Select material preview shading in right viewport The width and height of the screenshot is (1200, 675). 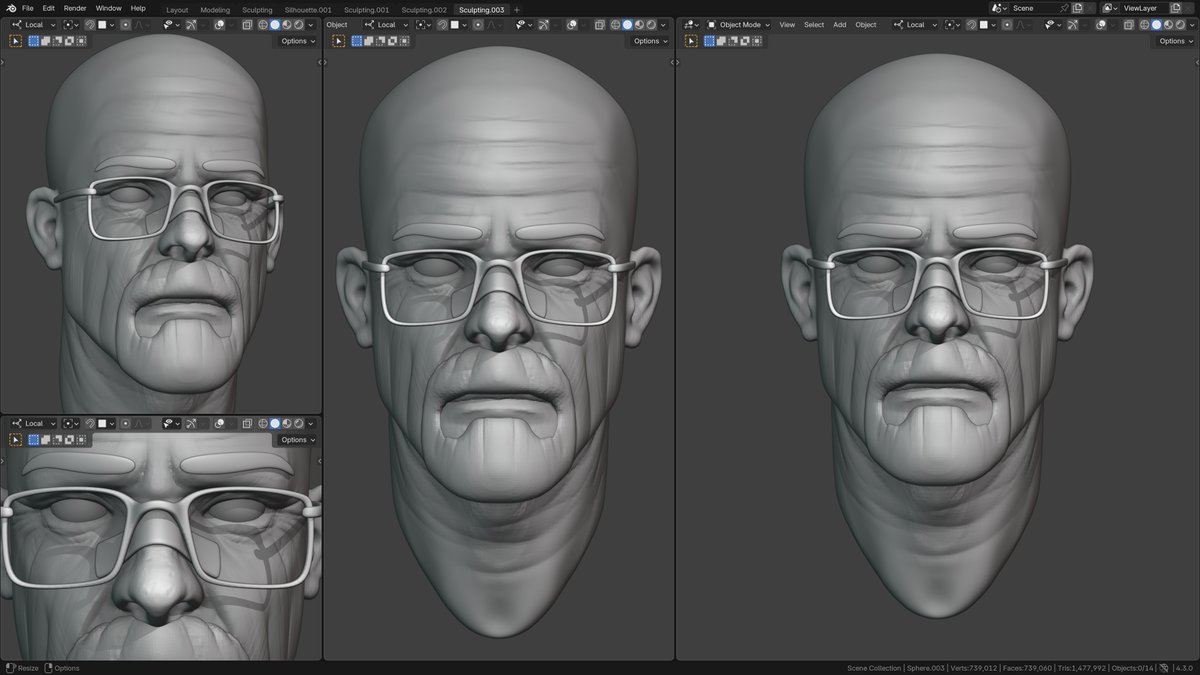1168,25
